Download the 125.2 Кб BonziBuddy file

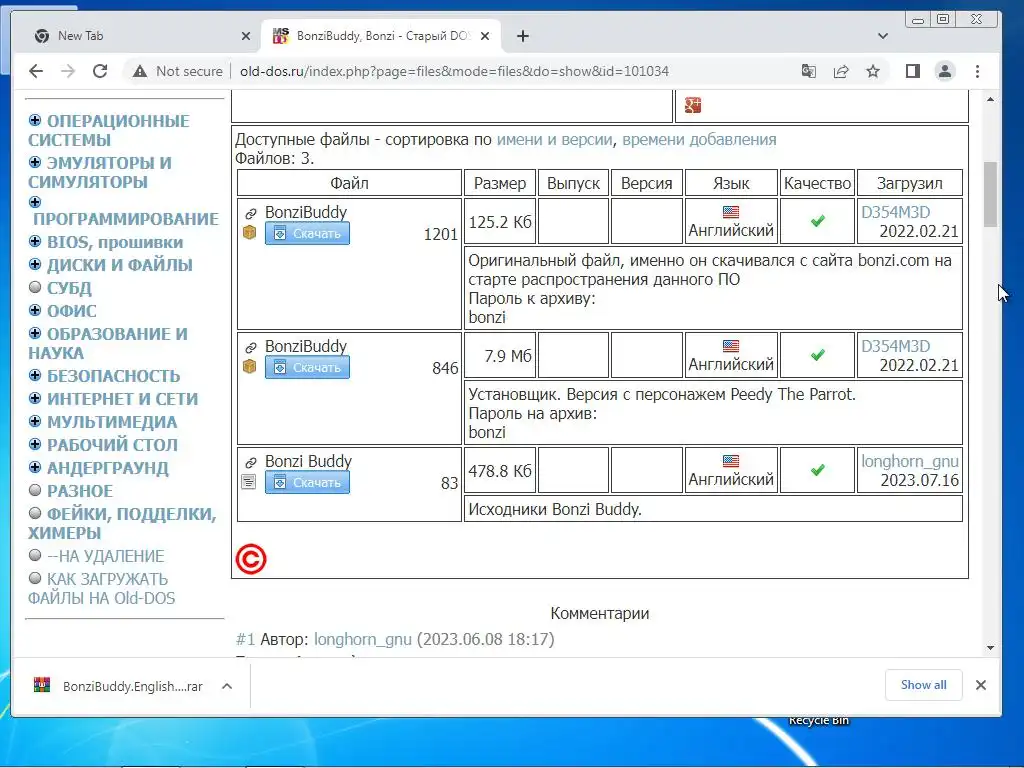[x=307, y=233]
